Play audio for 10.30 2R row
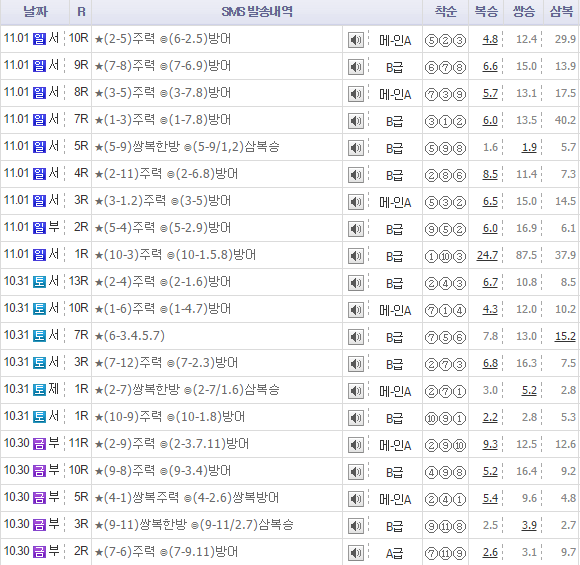This screenshot has height=565, width=580. (x=356, y=553)
